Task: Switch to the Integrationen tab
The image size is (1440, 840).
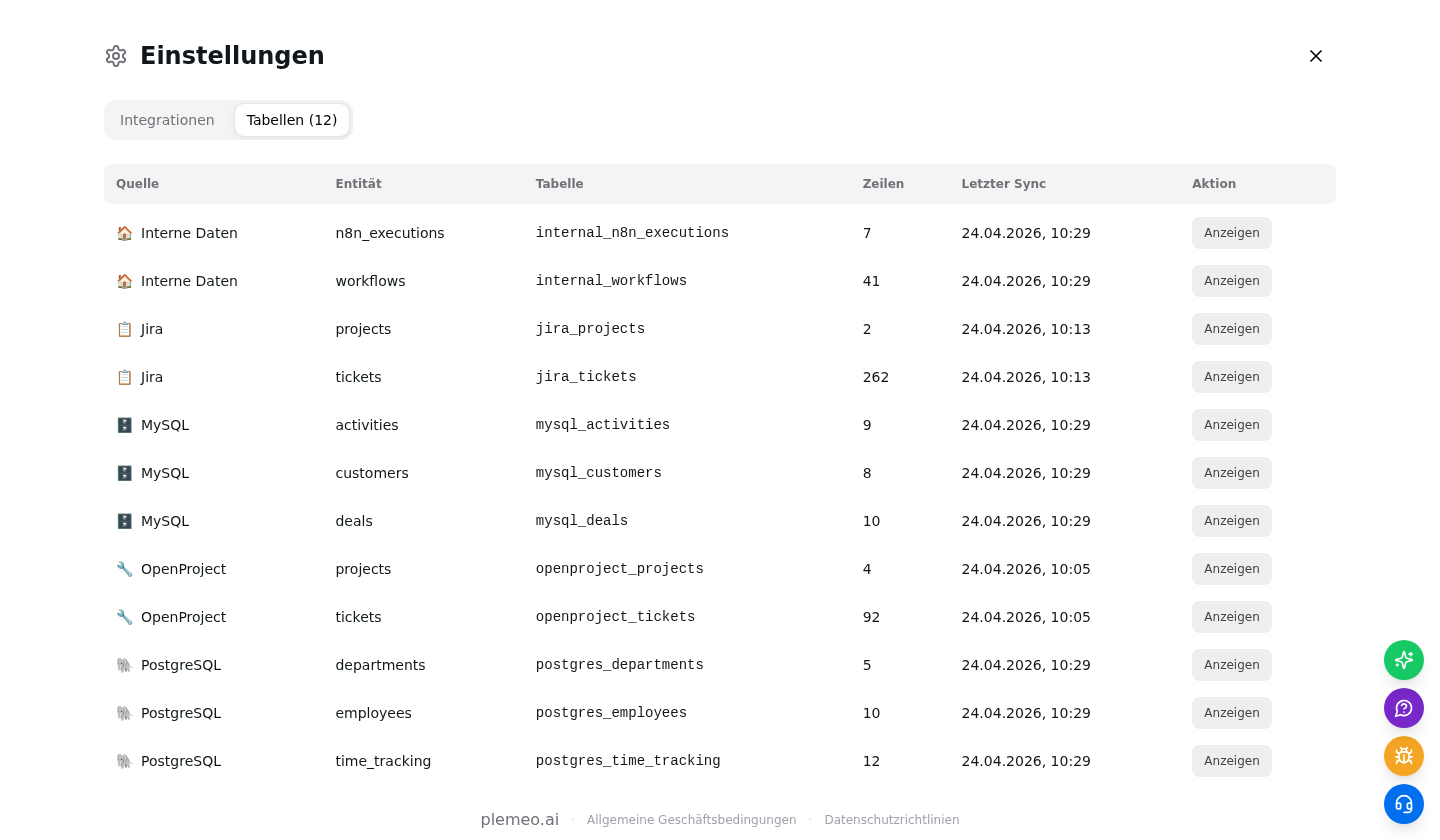Action: point(167,120)
